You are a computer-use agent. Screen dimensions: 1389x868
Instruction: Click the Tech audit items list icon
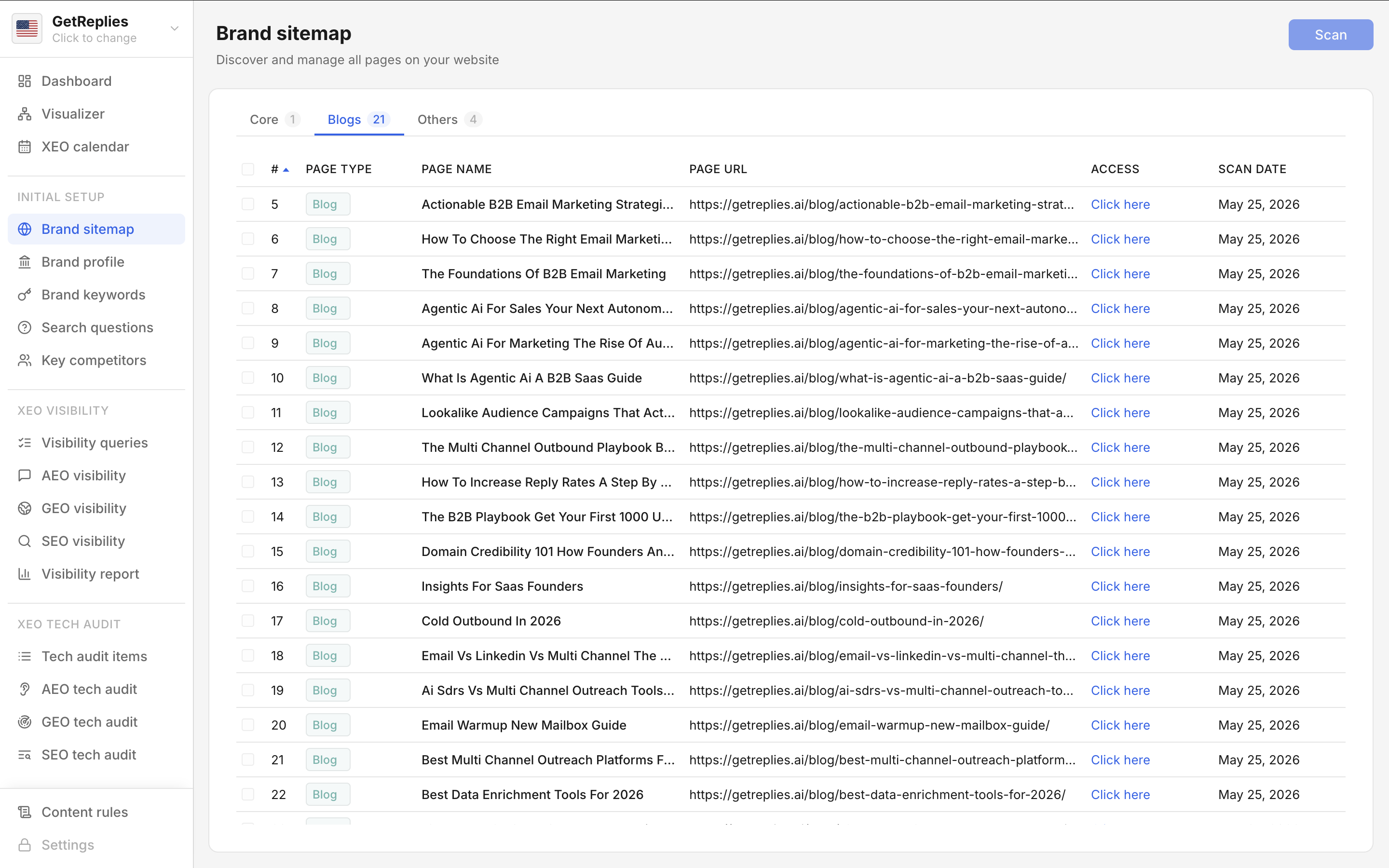tap(24, 656)
